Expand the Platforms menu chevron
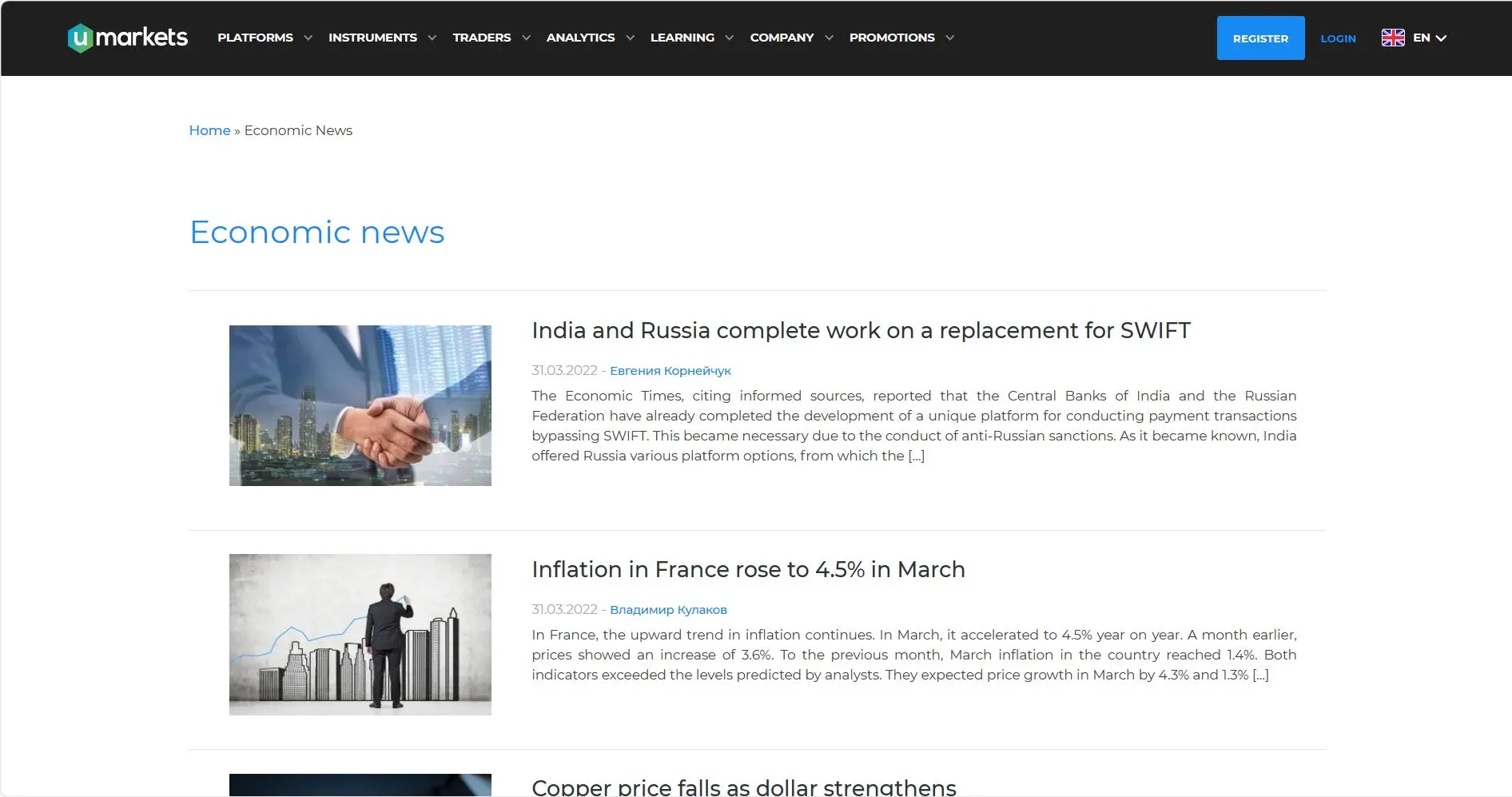Image resolution: width=1512 pixels, height=797 pixels. click(308, 38)
